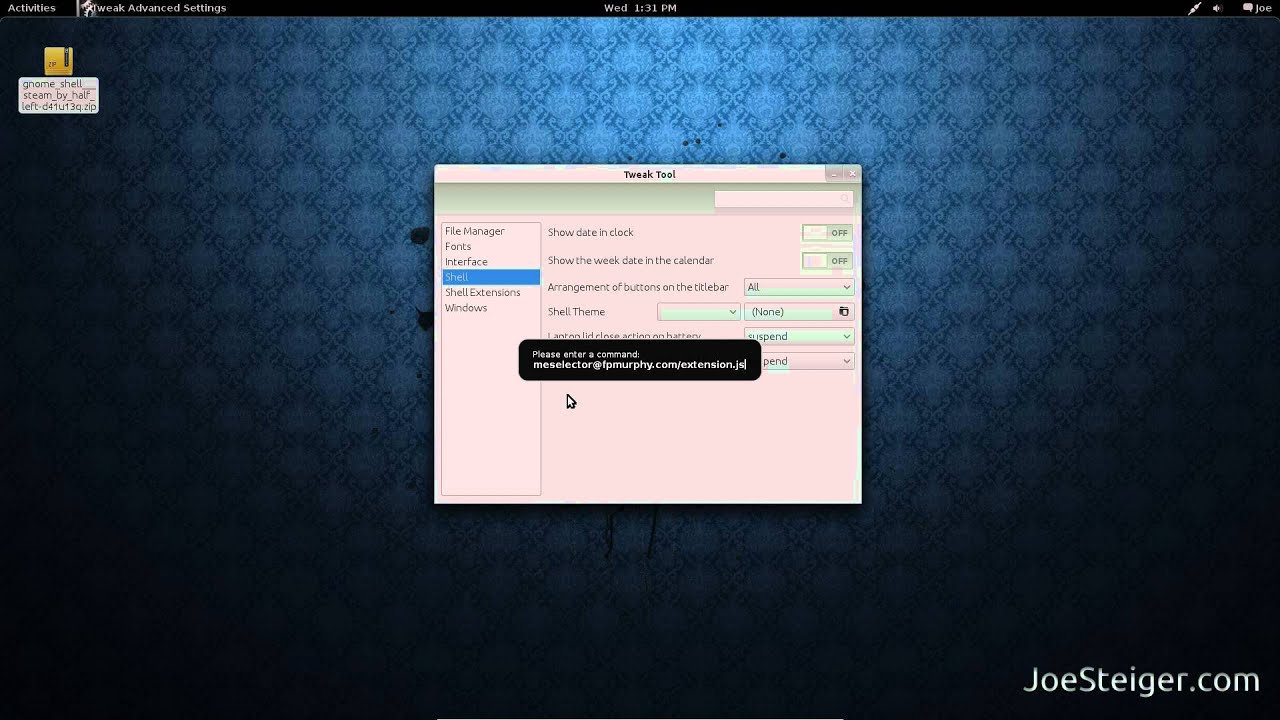Open the titlebar buttons arrangement dropdown
The image size is (1280, 720).
798,287
